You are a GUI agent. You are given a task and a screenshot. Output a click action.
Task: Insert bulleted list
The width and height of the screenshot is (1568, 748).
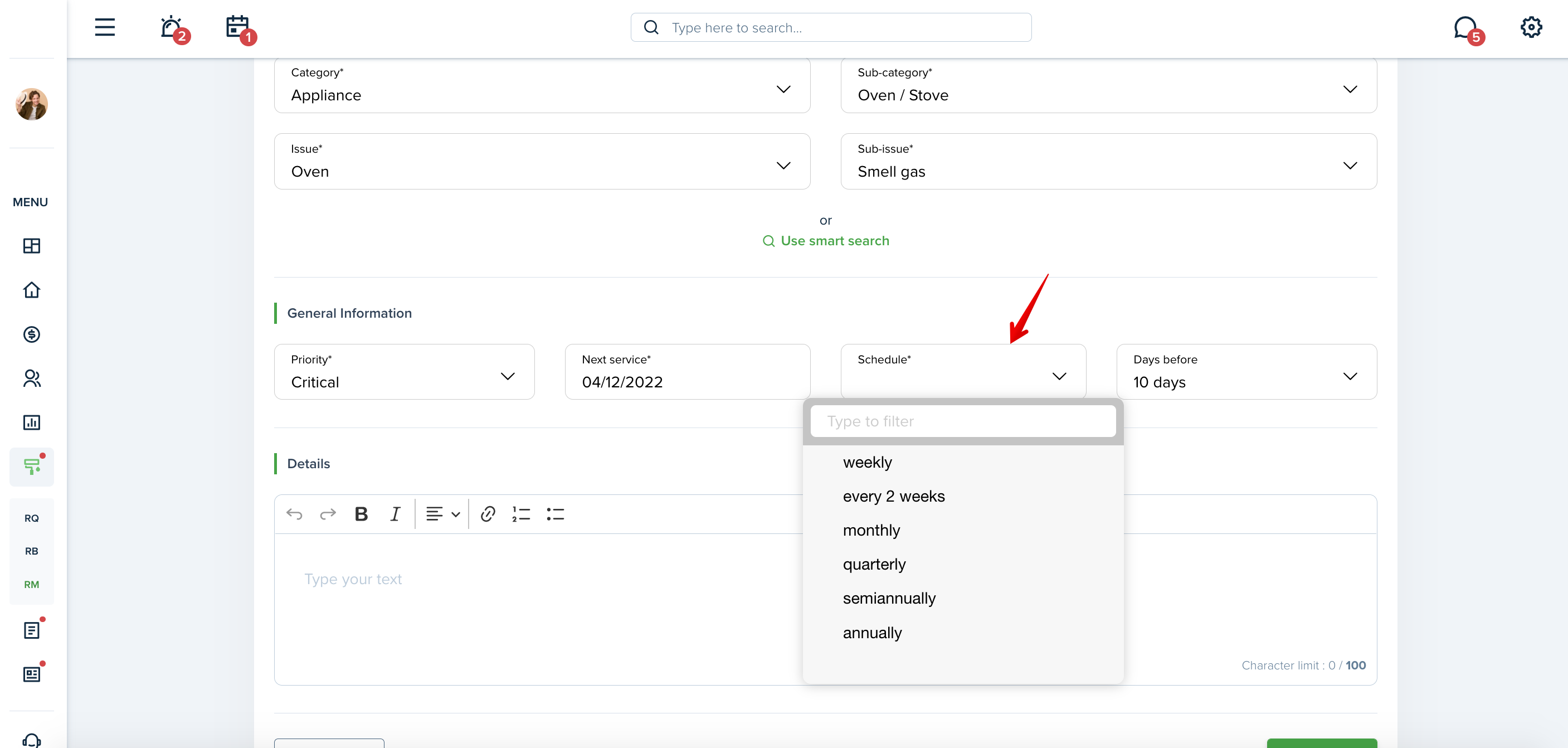click(555, 514)
